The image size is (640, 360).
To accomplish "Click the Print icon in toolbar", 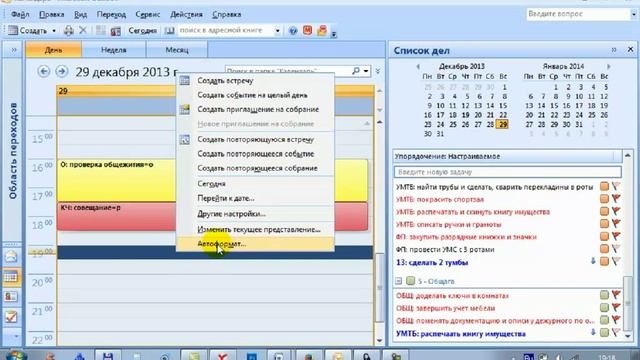I will 69,31.
